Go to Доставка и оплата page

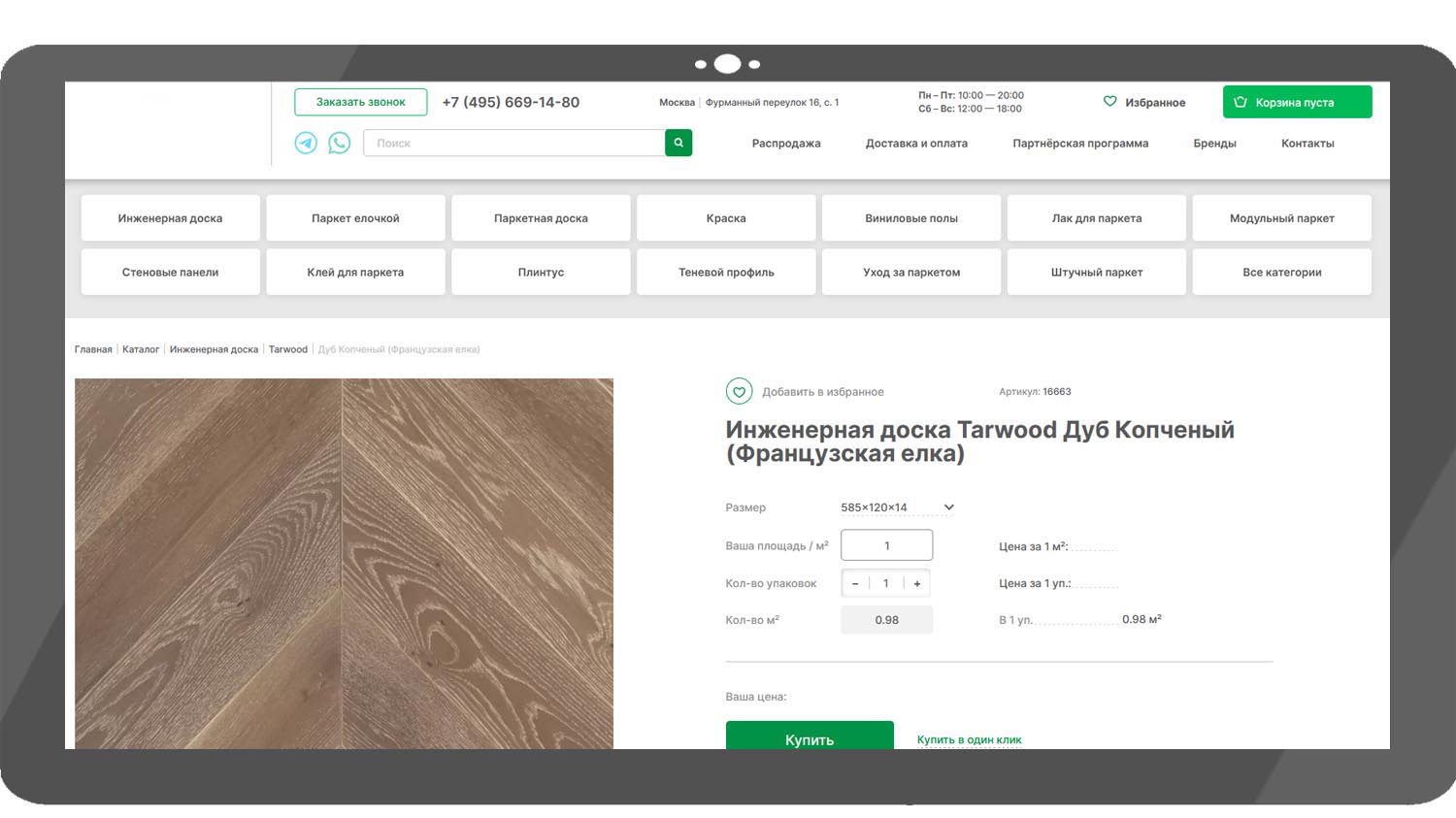[x=916, y=143]
